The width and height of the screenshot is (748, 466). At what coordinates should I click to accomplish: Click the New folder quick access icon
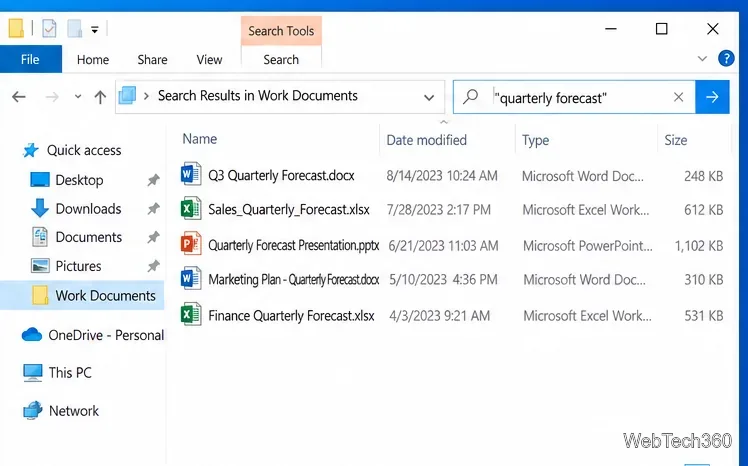coord(74,29)
